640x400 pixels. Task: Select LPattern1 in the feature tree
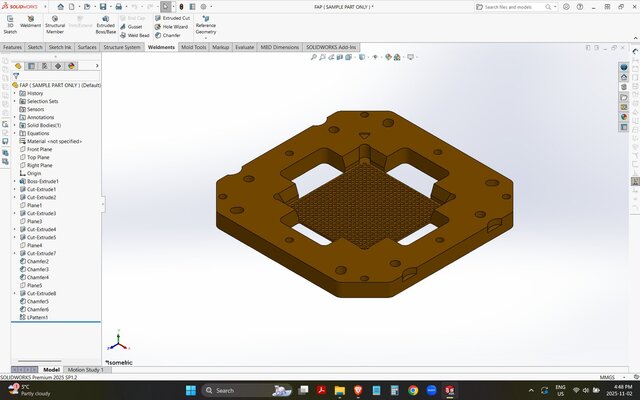38,317
